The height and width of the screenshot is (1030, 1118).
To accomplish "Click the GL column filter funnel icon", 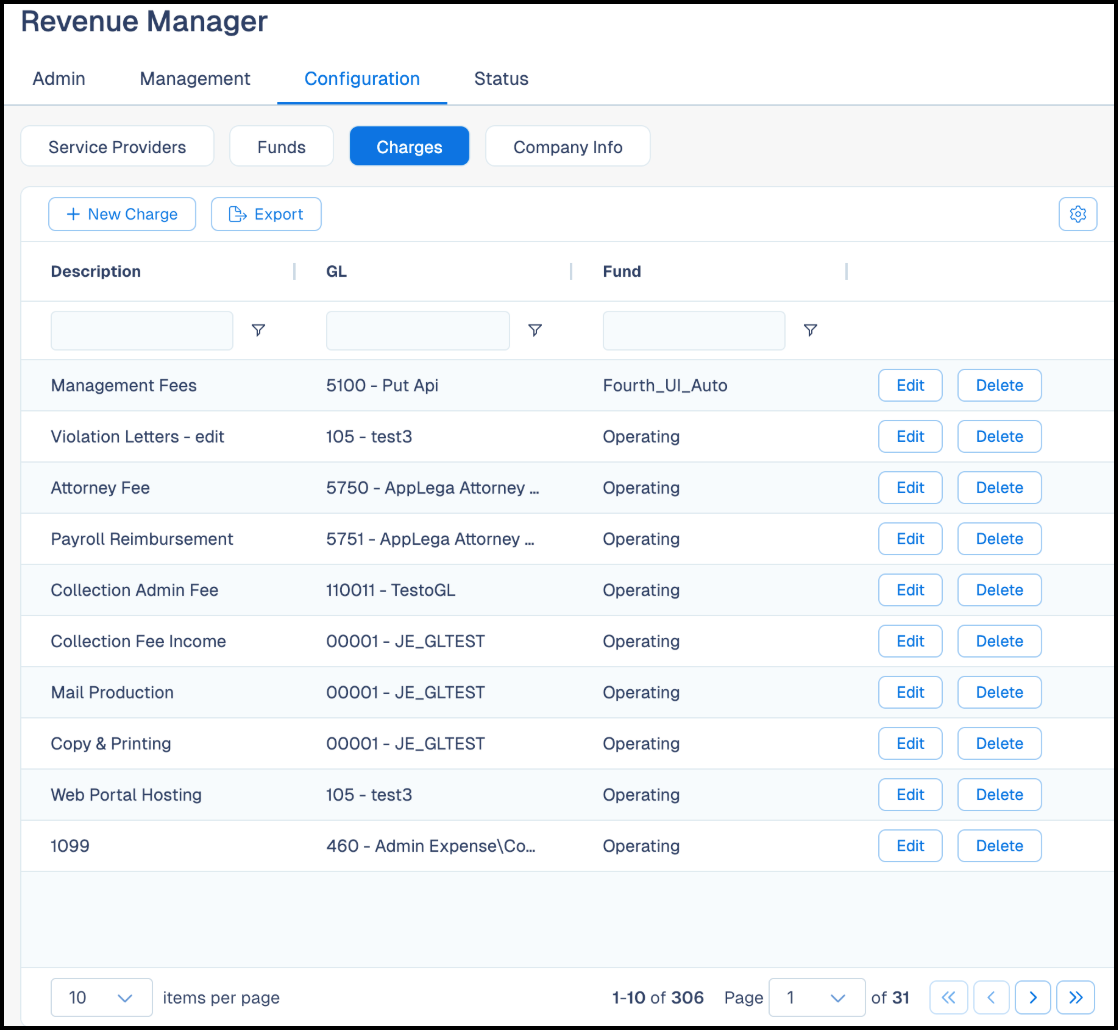I will (x=535, y=330).
